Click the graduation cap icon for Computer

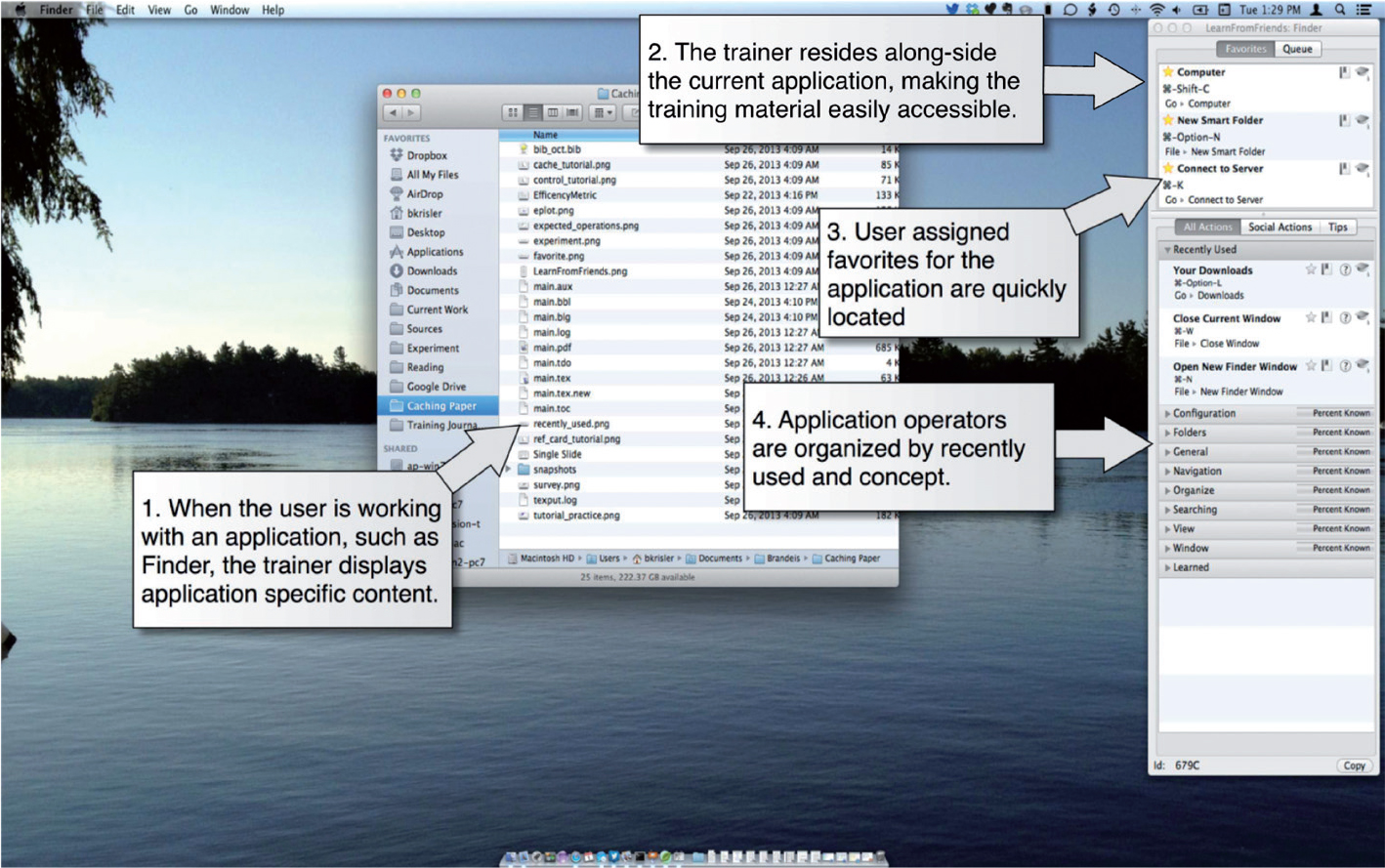click(1363, 72)
